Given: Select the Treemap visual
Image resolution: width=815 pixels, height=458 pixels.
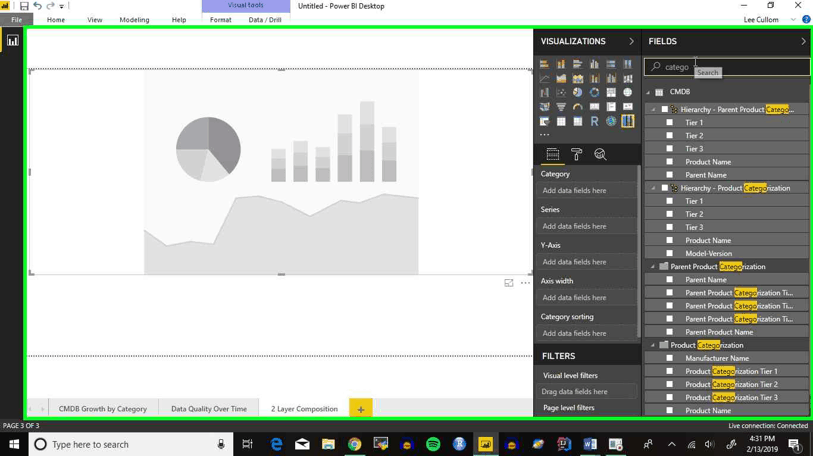Looking at the screenshot, I should [x=611, y=93].
